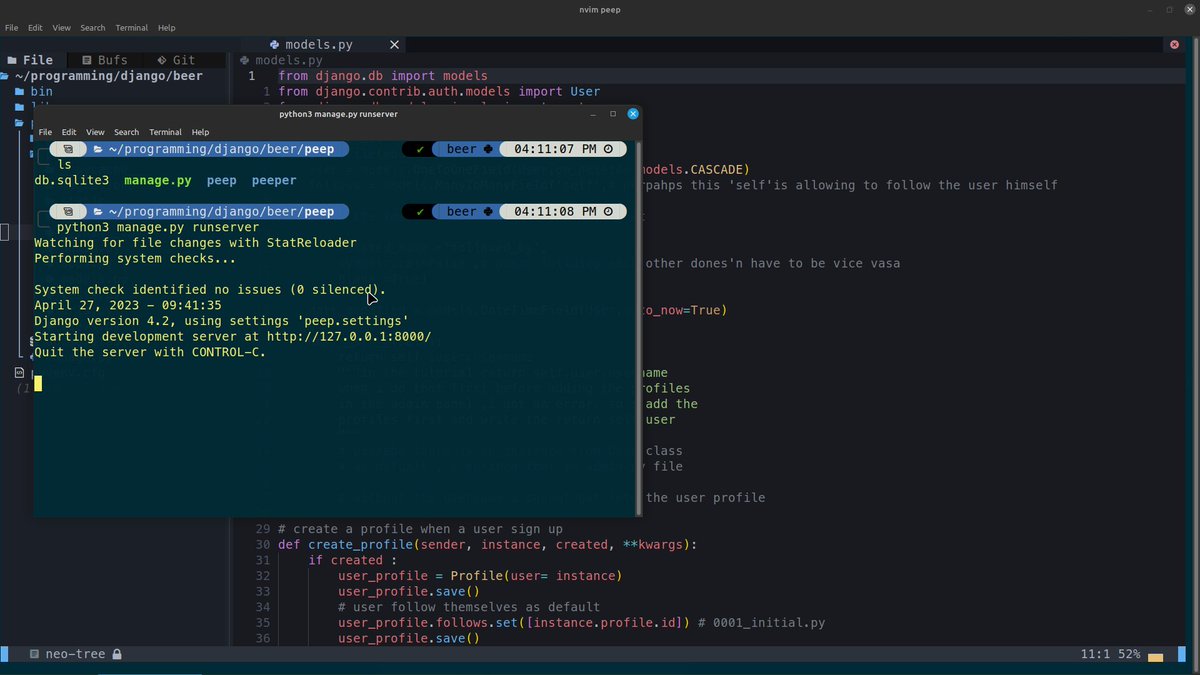
Task: Click 'python3 manage.py runserver' command line
Action: (x=158, y=228)
